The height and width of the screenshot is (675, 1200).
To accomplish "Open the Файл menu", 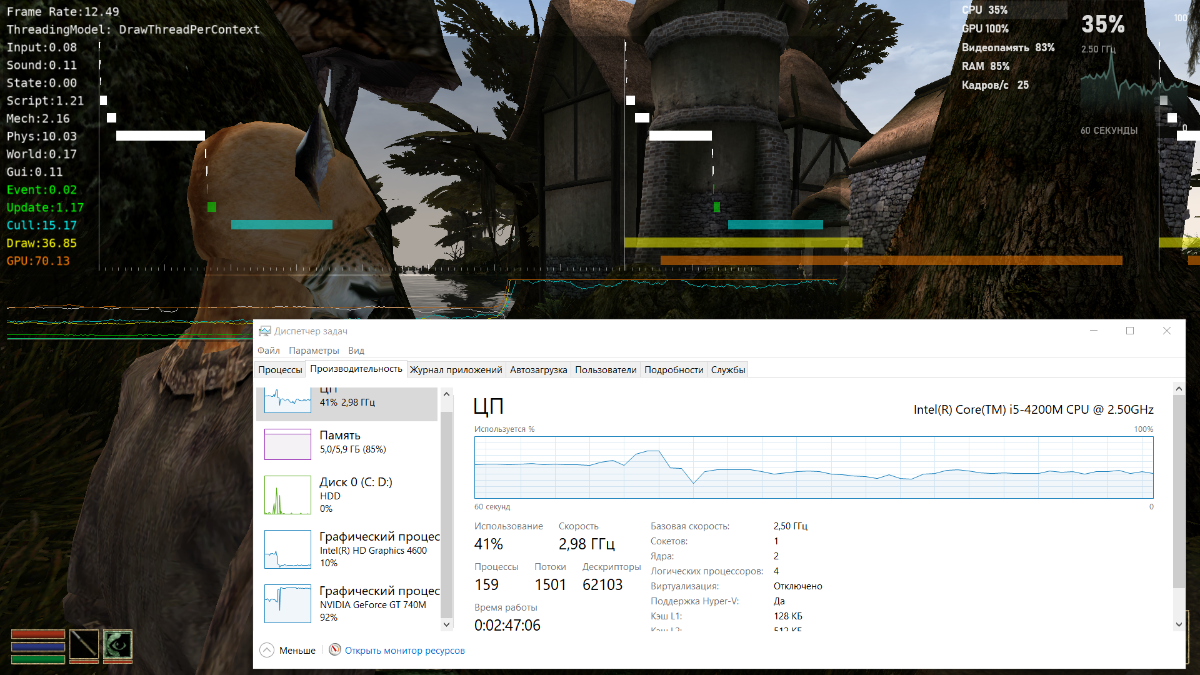I will pos(268,351).
